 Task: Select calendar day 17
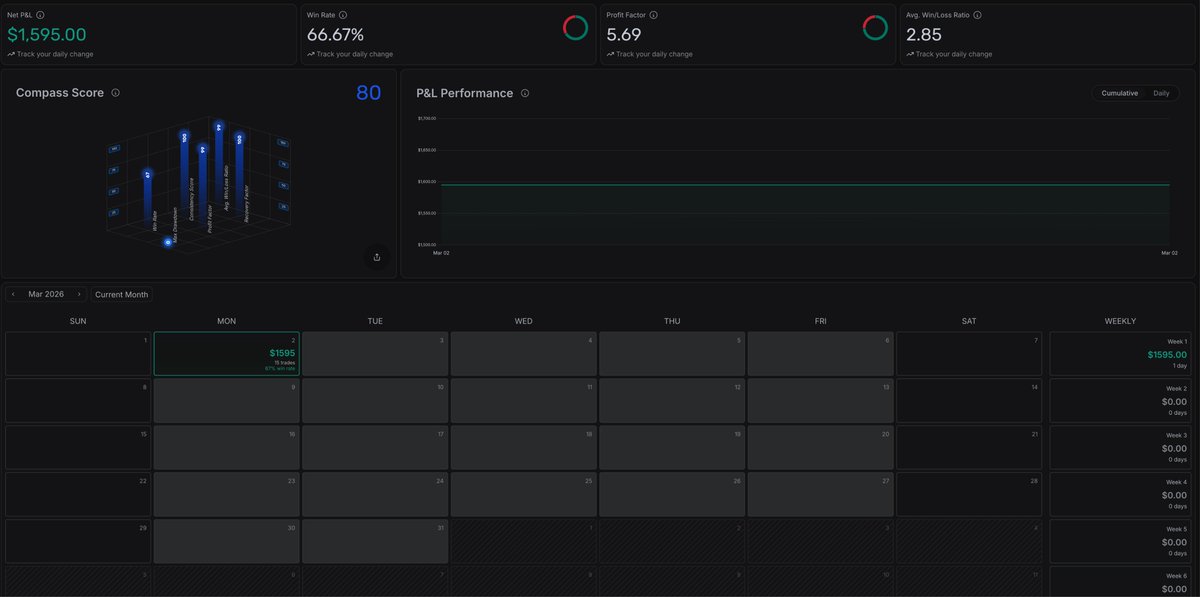pyautogui.click(x=375, y=448)
